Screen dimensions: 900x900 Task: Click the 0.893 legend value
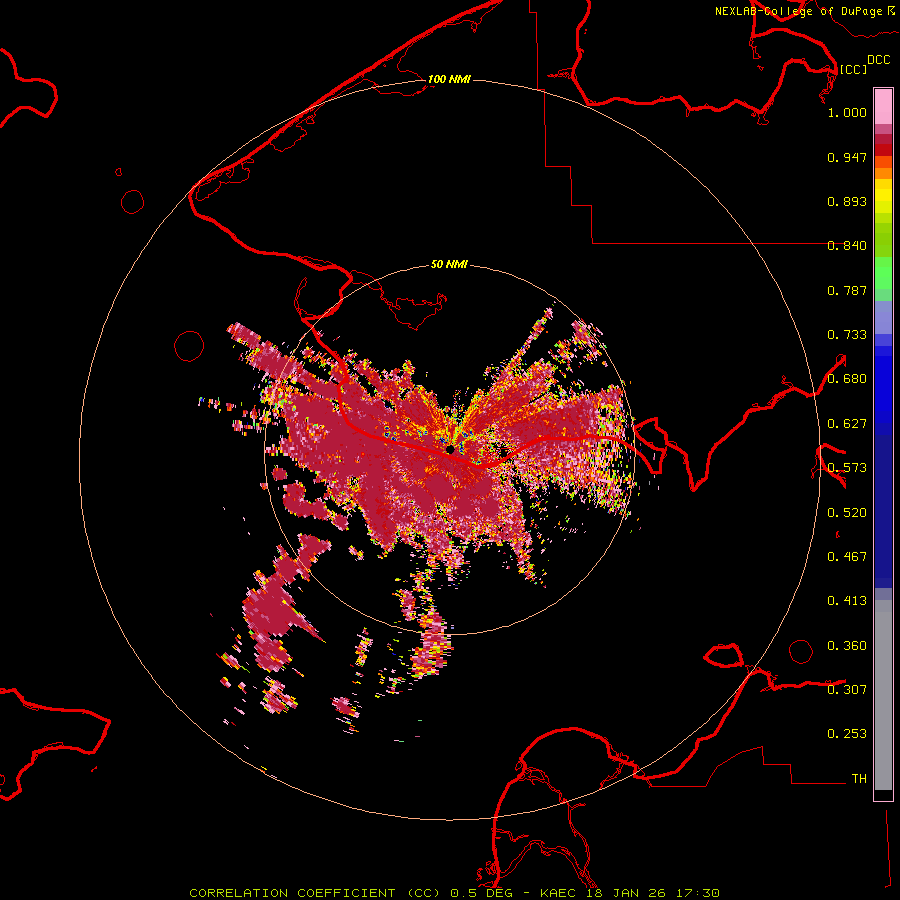[x=847, y=201]
